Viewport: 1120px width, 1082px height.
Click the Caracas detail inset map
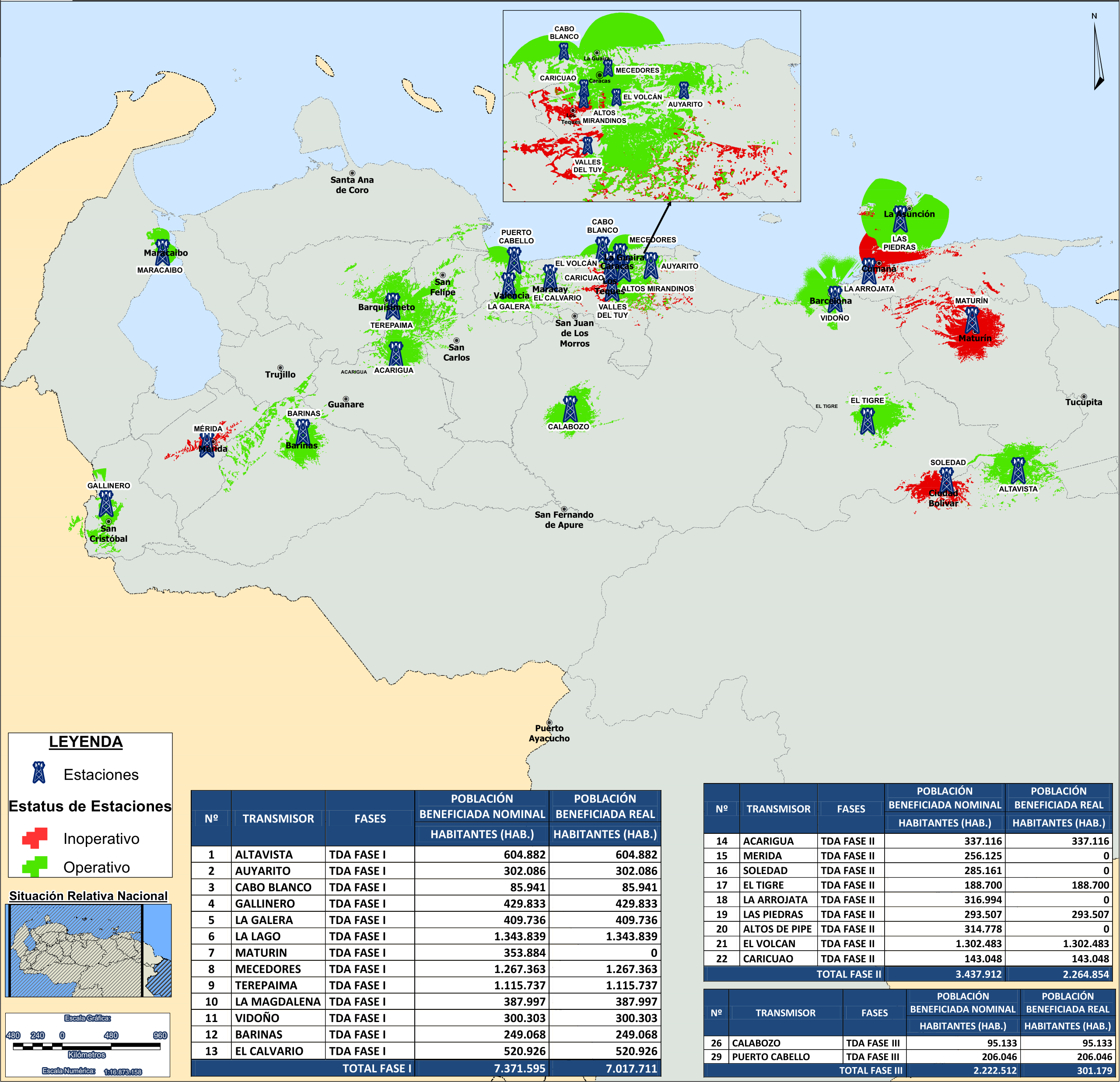coord(651,106)
